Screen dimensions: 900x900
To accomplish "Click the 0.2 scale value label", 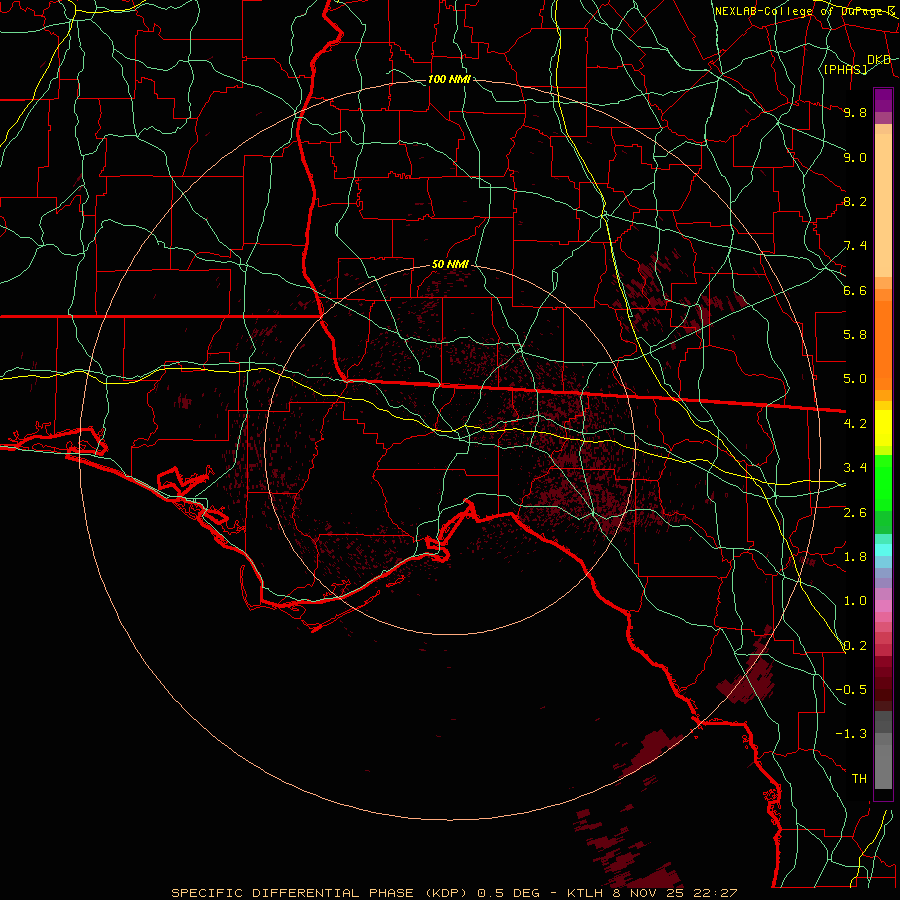I will point(855,646).
